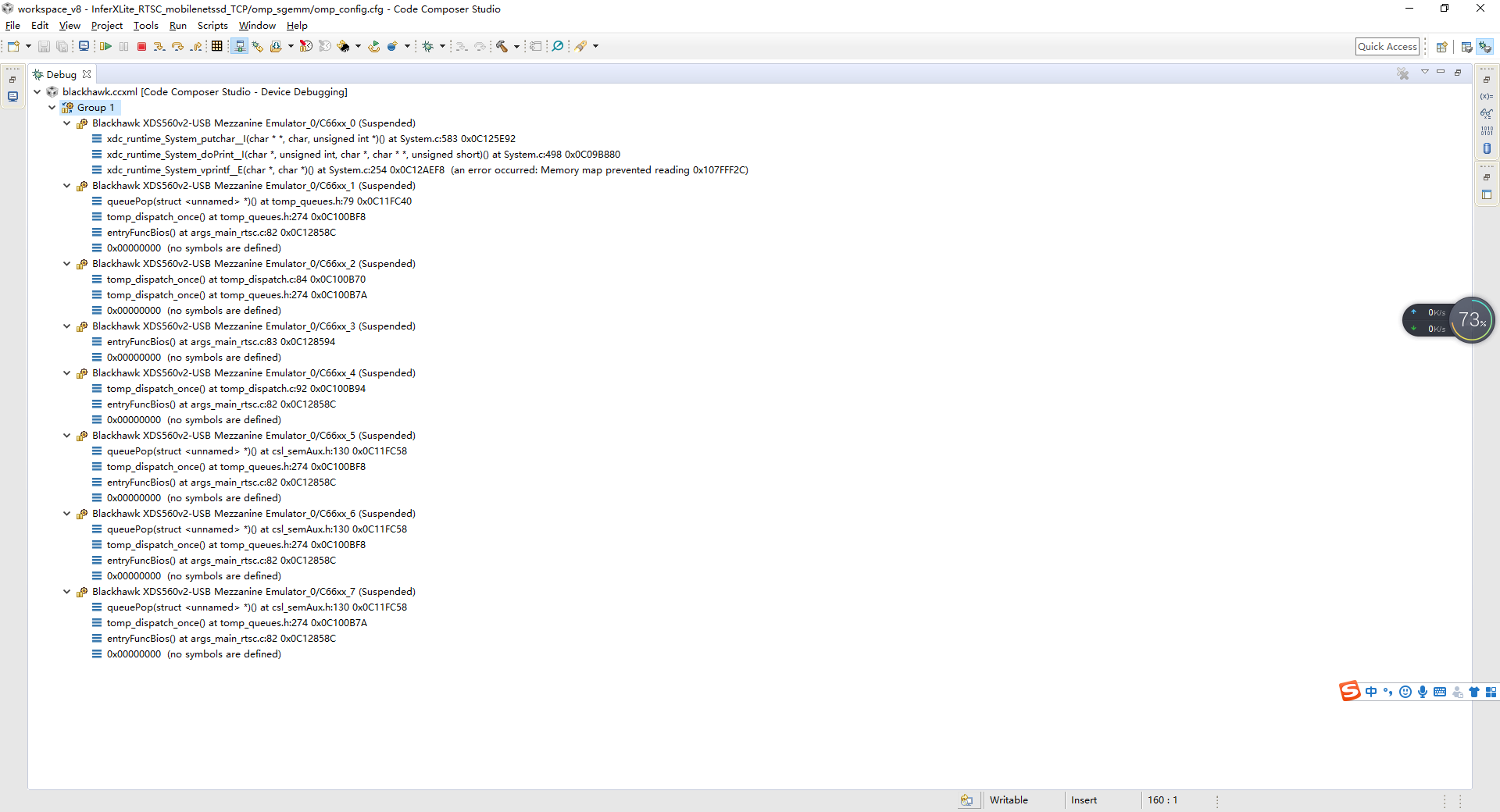Click the Sogou input method logo

1350,691
